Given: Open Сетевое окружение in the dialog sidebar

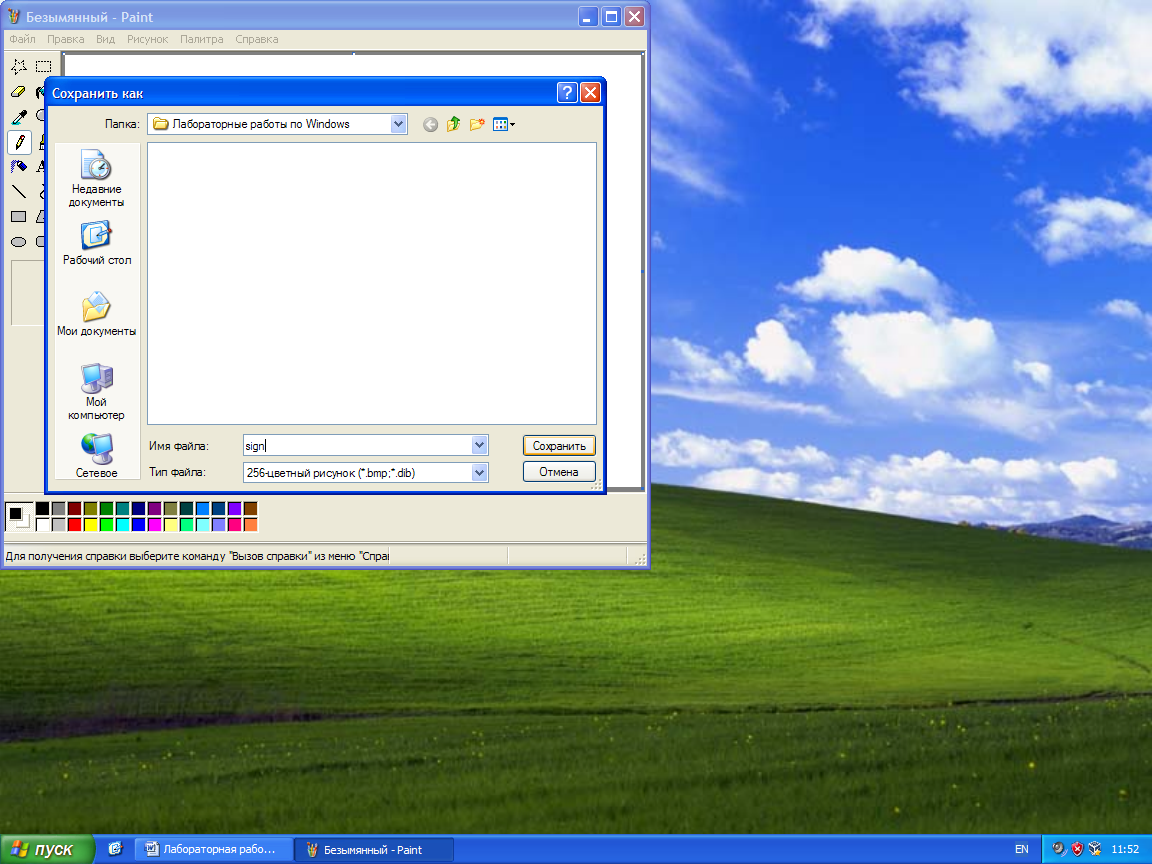Looking at the screenshot, I should pyautogui.click(x=96, y=456).
